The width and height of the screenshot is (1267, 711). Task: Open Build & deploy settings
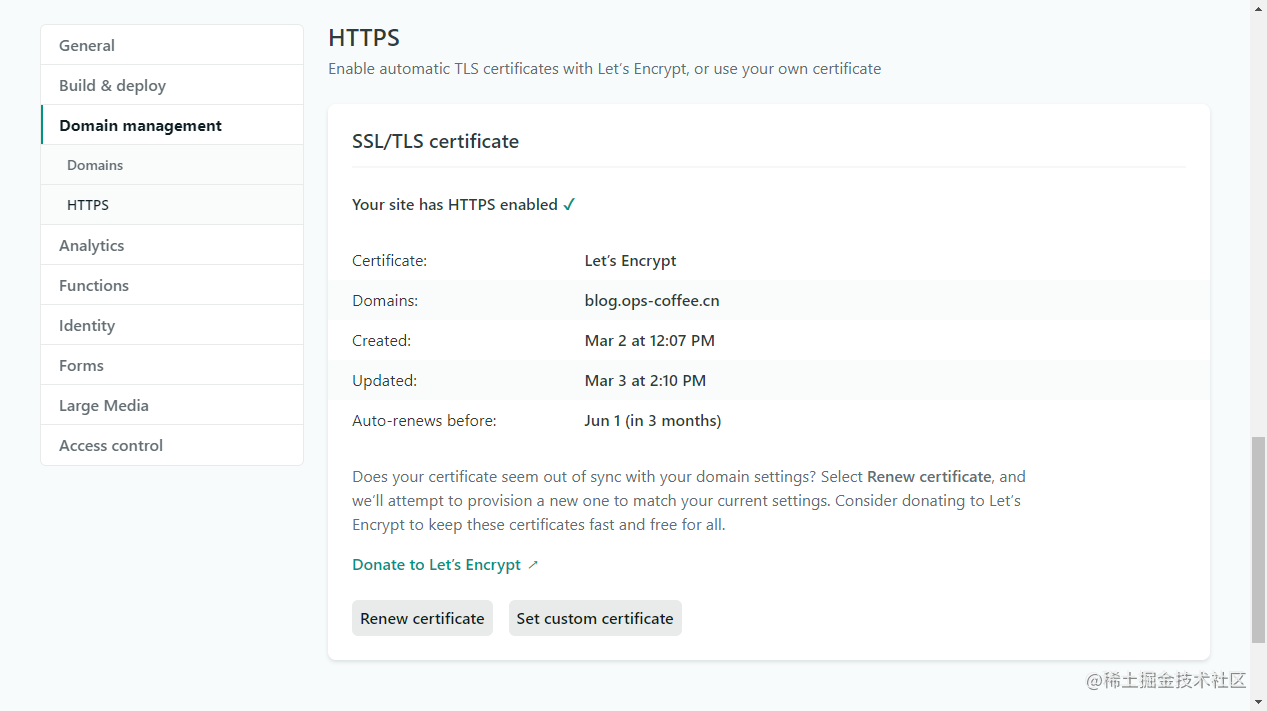pos(172,85)
